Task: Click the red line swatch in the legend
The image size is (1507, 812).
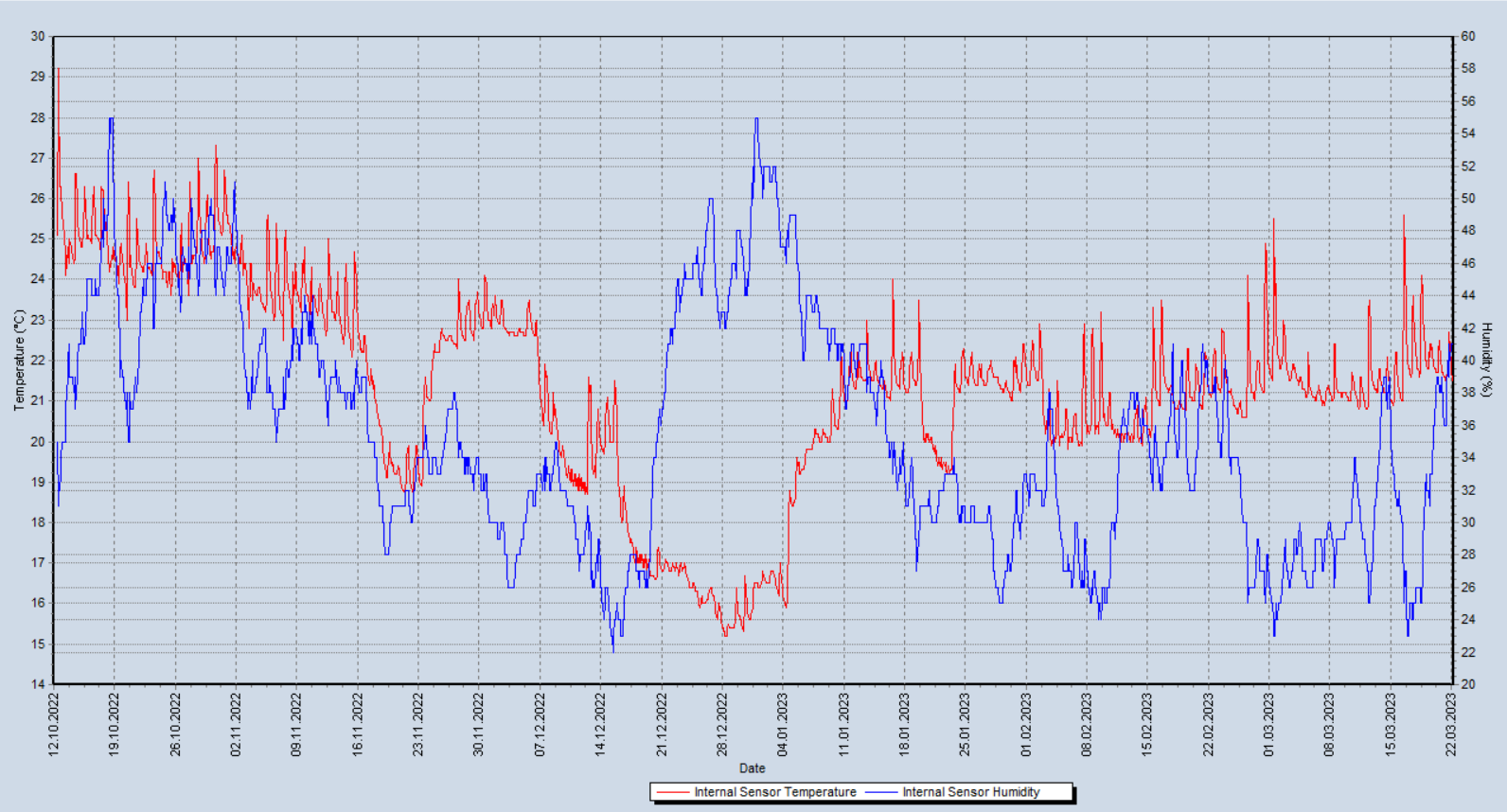Action: click(x=672, y=792)
